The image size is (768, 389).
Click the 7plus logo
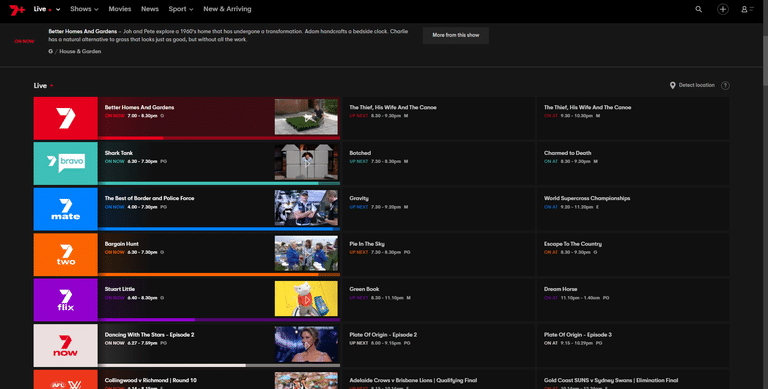coord(17,9)
